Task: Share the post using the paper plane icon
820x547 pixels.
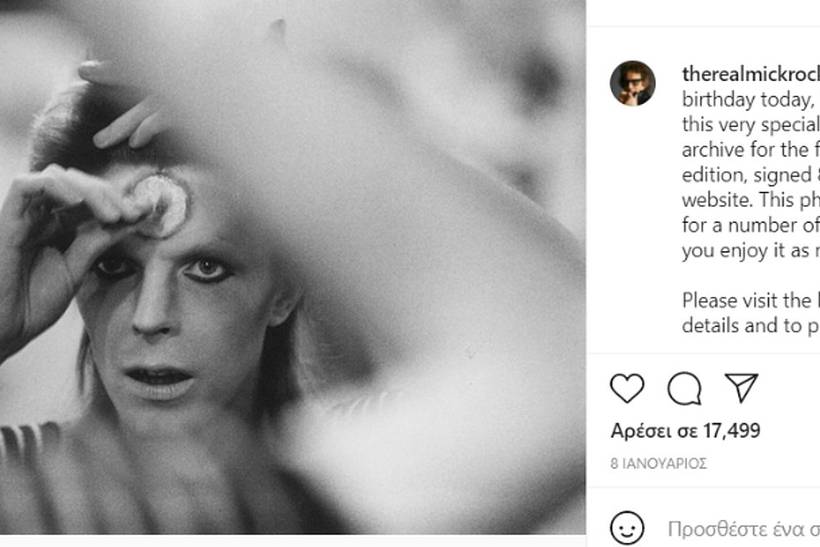Action: pos(741,388)
